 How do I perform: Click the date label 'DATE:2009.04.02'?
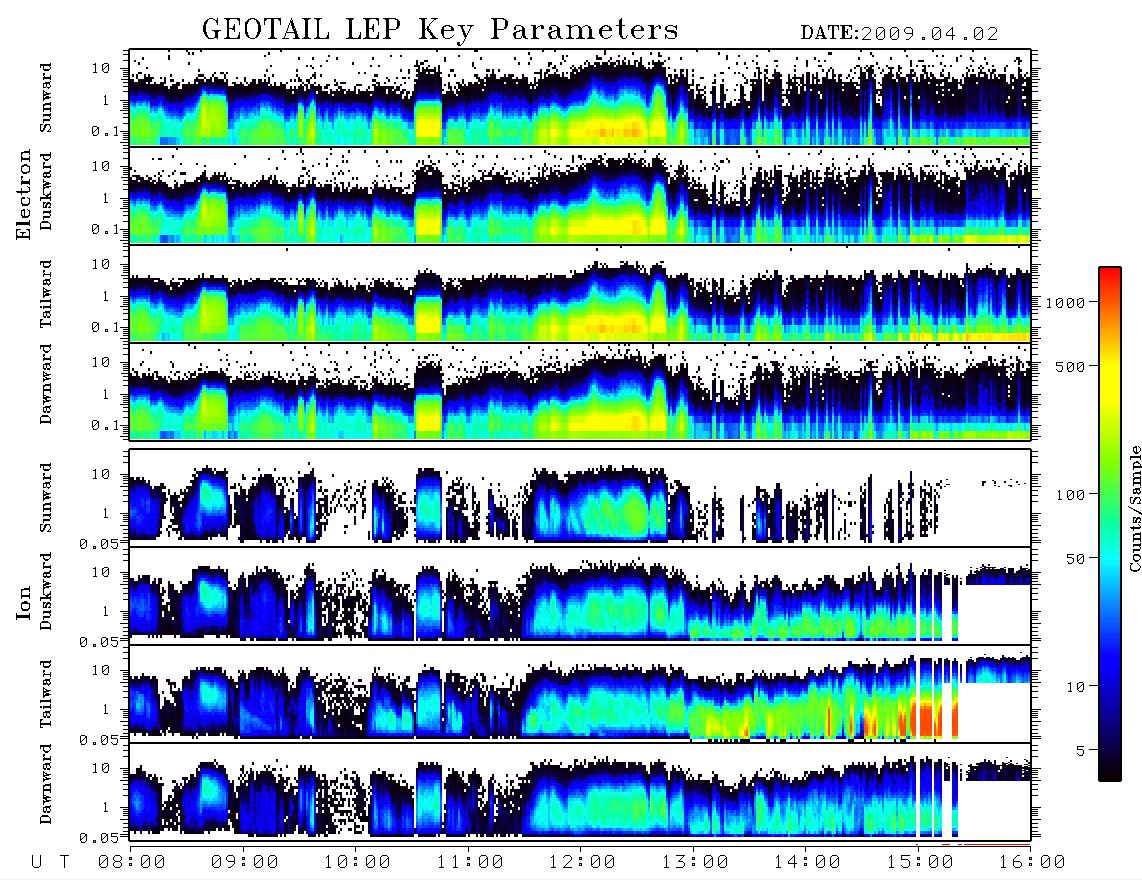click(x=899, y=34)
